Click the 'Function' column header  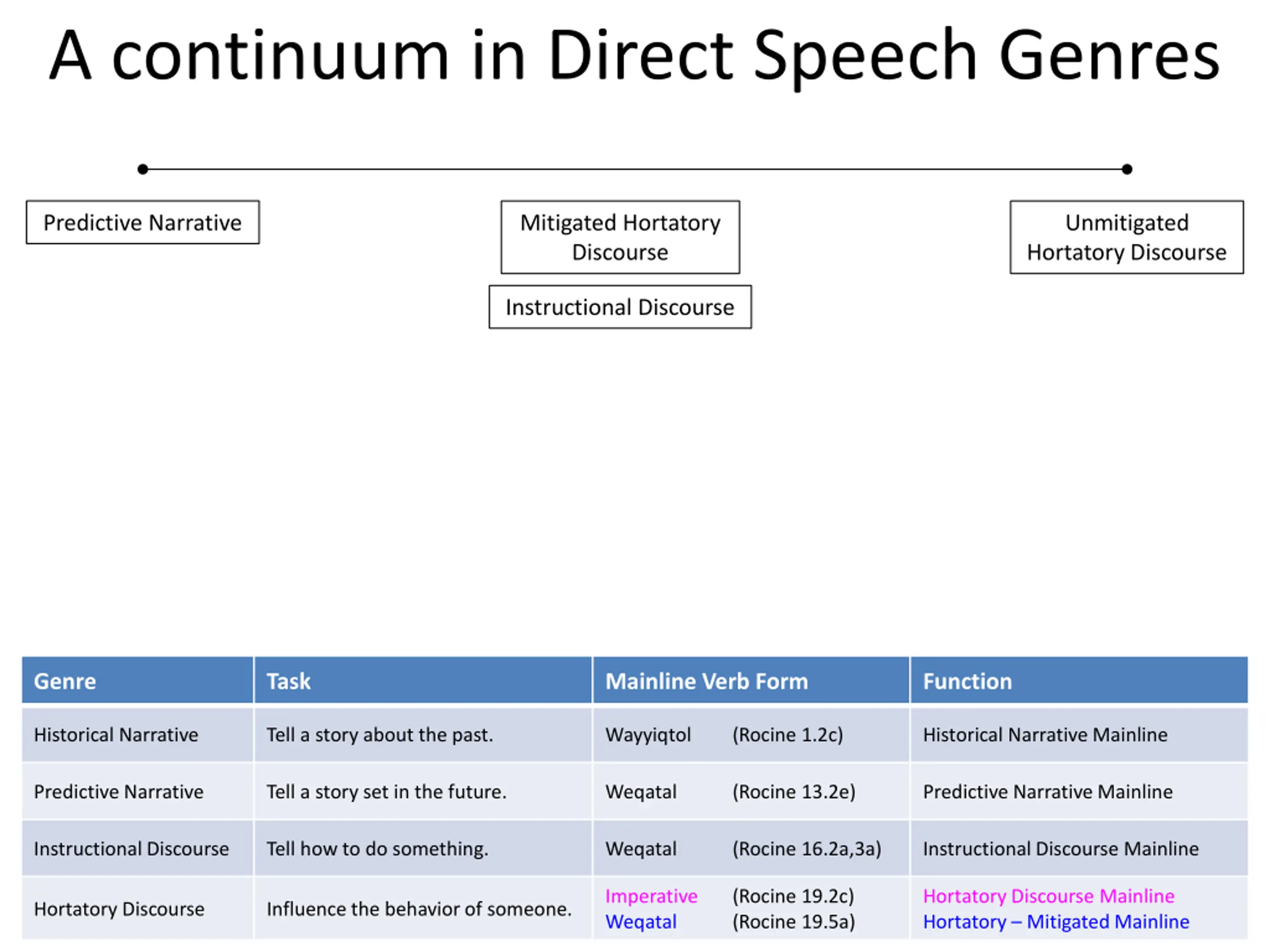tap(1079, 681)
